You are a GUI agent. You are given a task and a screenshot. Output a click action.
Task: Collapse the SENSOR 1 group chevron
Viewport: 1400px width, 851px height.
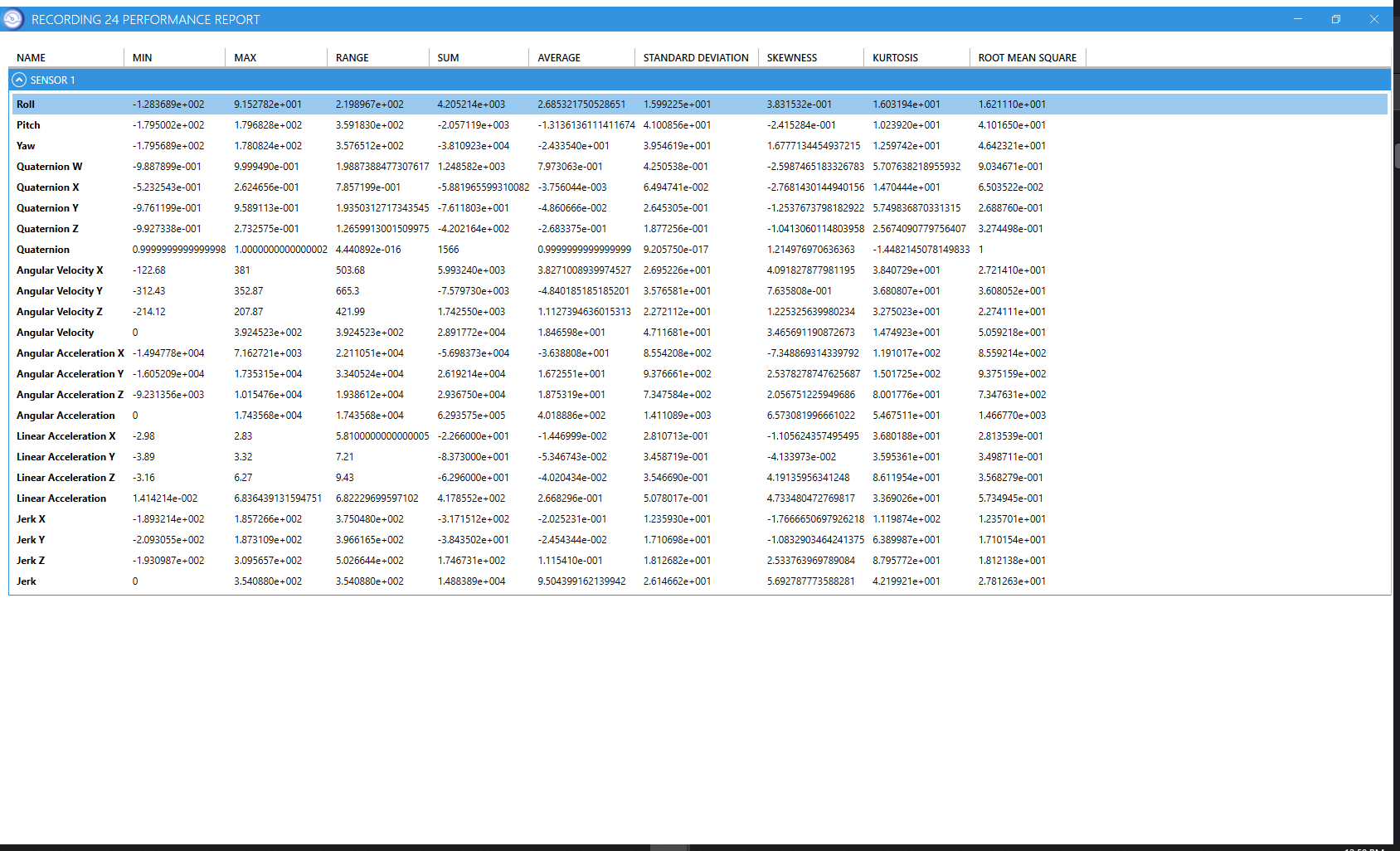tap(19, 80)
